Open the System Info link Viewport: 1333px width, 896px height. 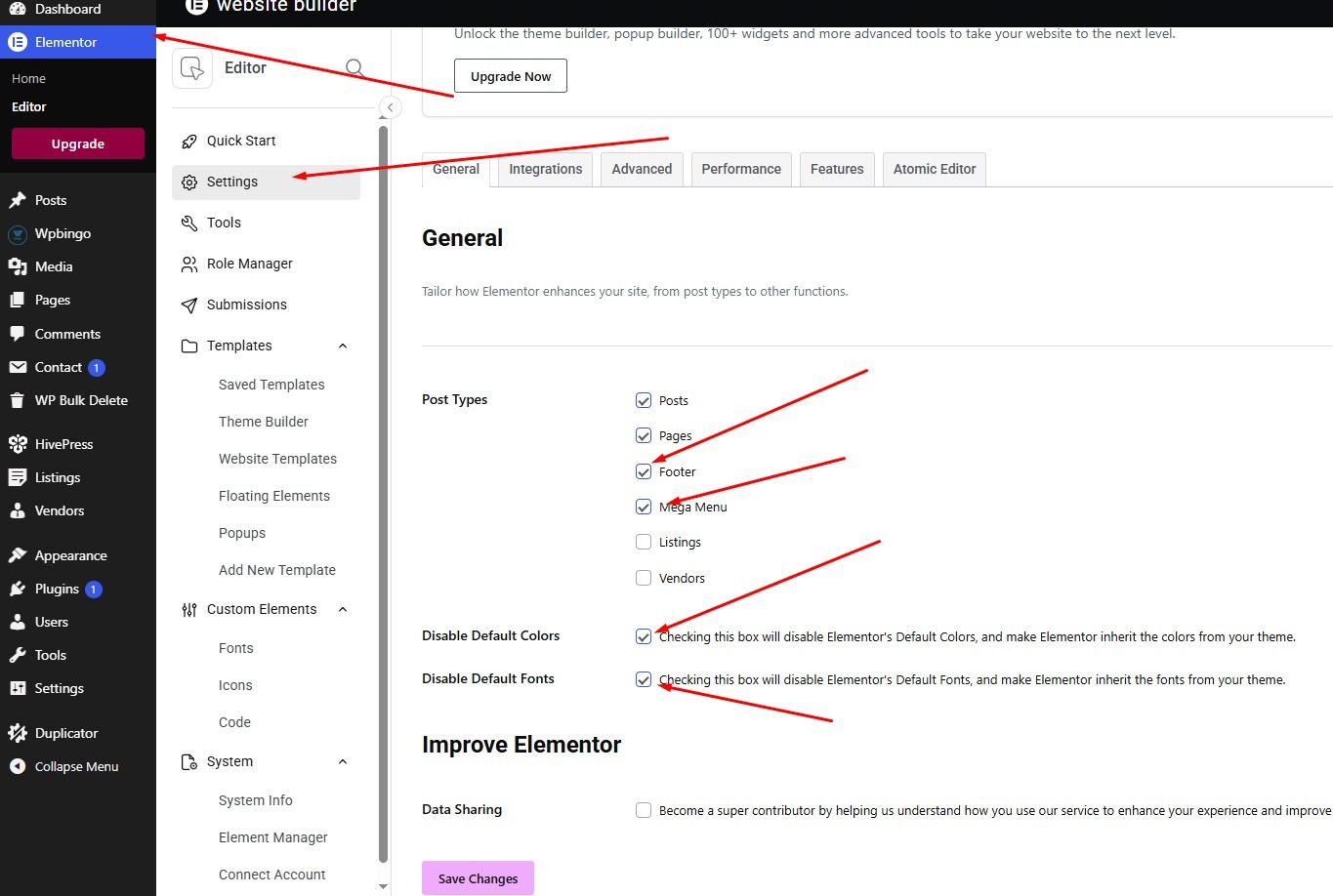(x=256, y=800)
